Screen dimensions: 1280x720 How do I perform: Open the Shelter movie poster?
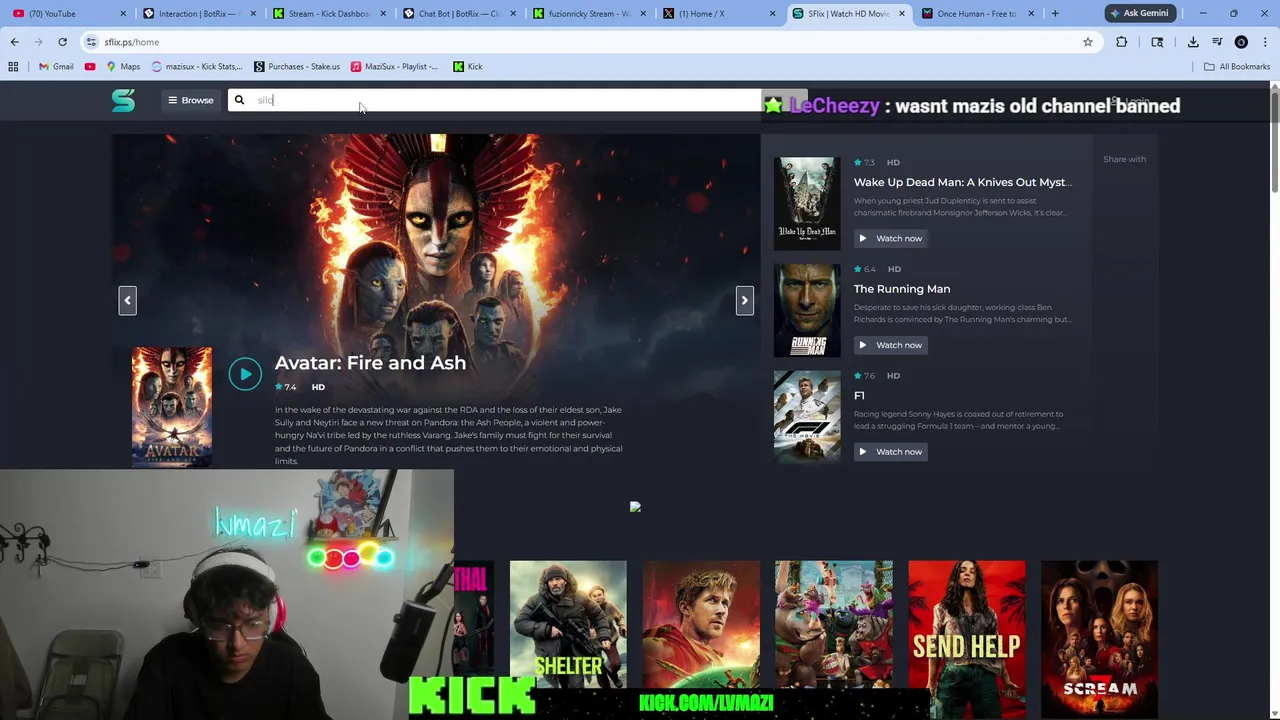pos(568,624)
